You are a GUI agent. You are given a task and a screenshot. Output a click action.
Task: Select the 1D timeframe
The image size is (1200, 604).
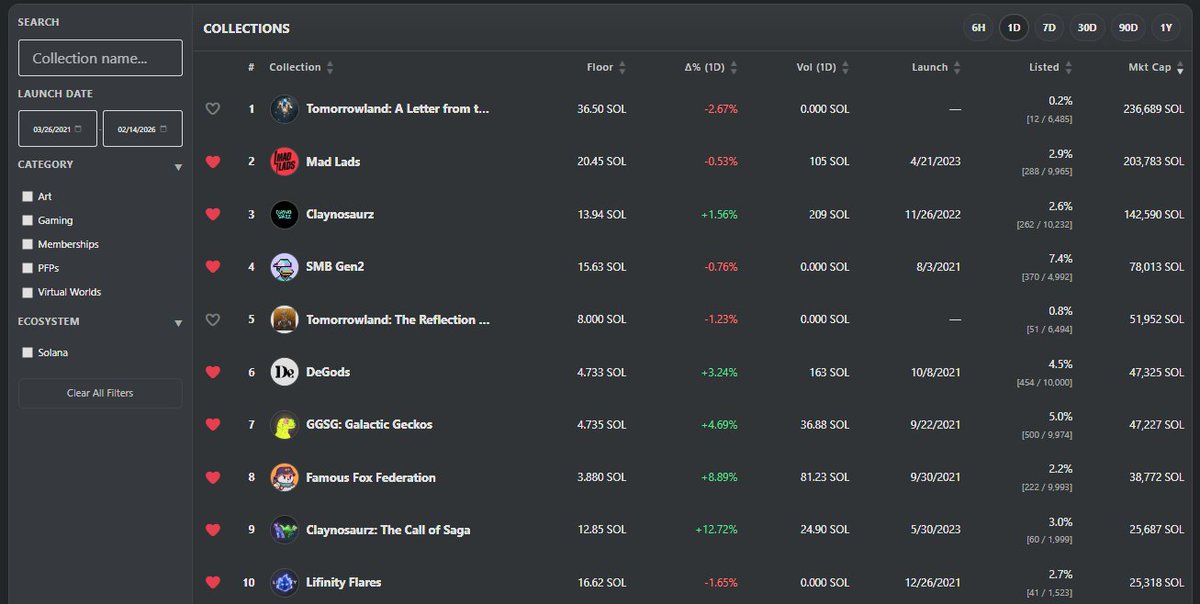tap(1014, 28)
